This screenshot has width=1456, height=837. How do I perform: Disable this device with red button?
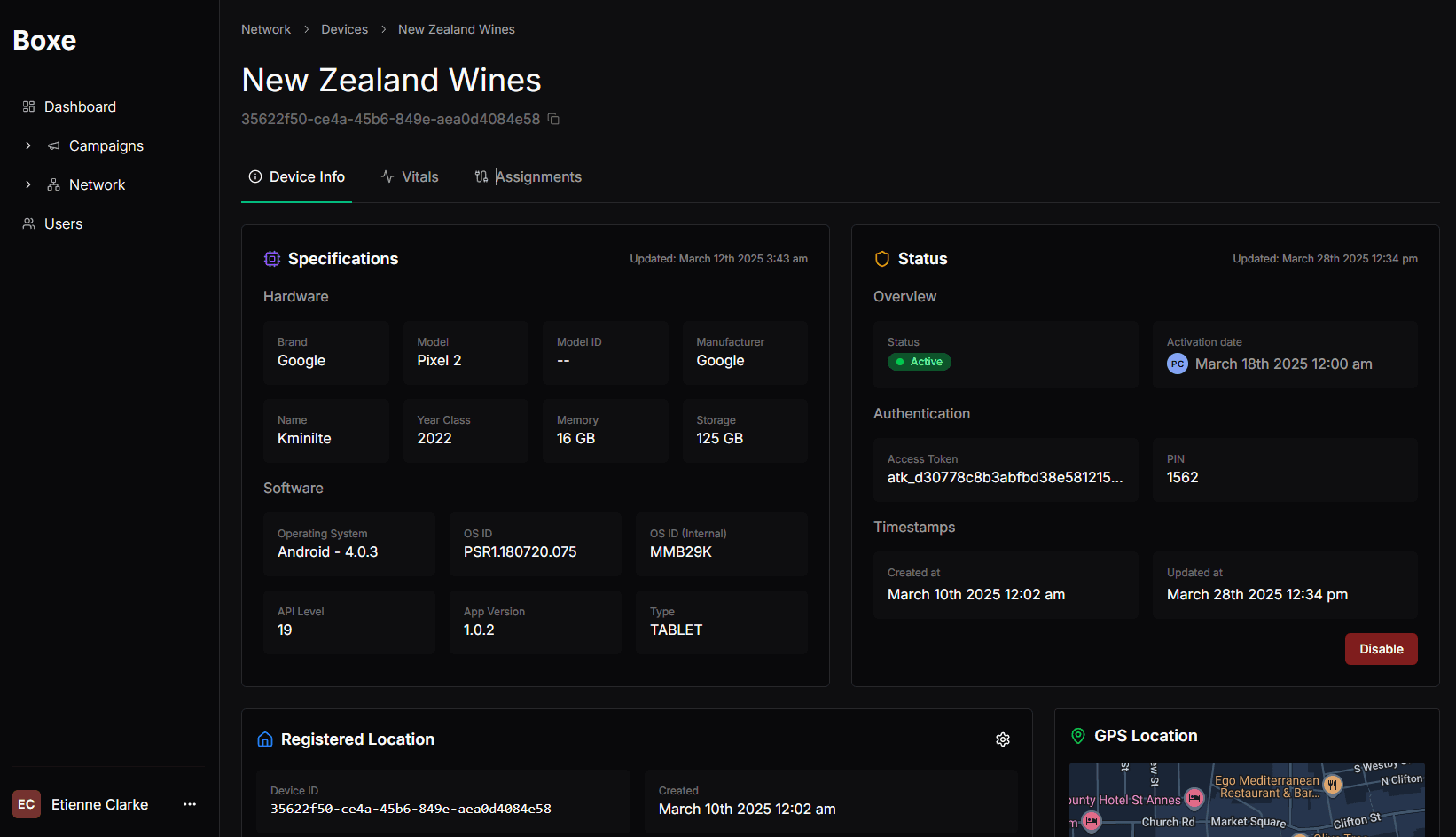[1381, 649]
